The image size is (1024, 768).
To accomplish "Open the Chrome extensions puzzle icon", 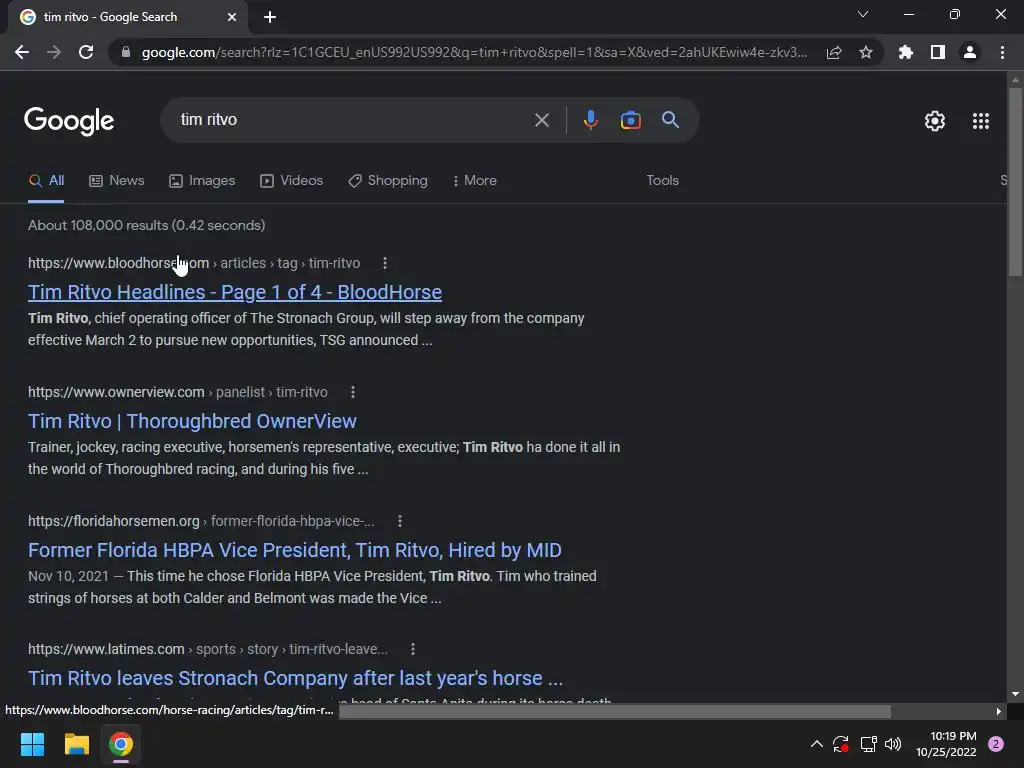I will pyautogui.click(x=906, y=52).
